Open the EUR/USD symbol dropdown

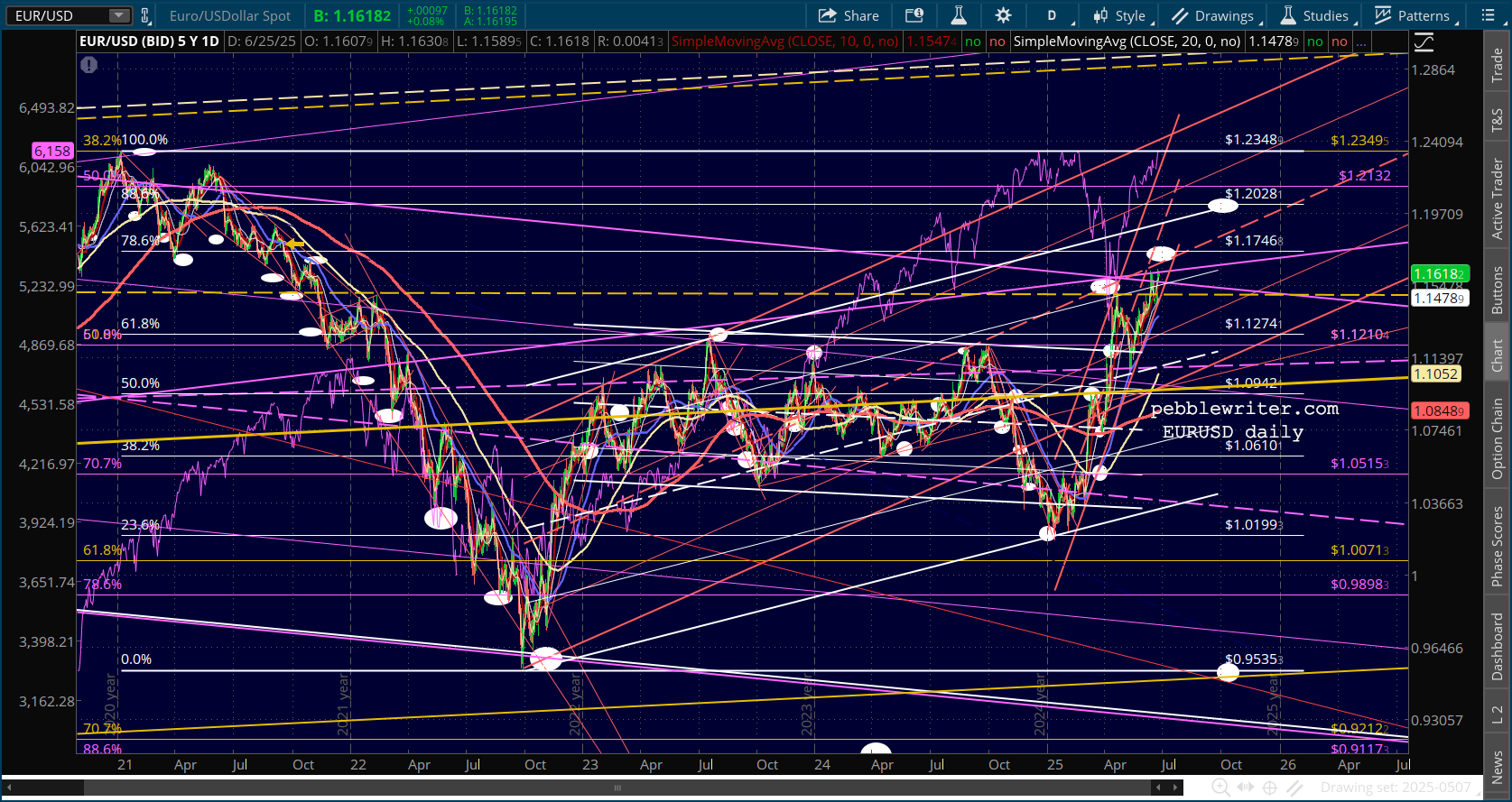click(119, 15)
